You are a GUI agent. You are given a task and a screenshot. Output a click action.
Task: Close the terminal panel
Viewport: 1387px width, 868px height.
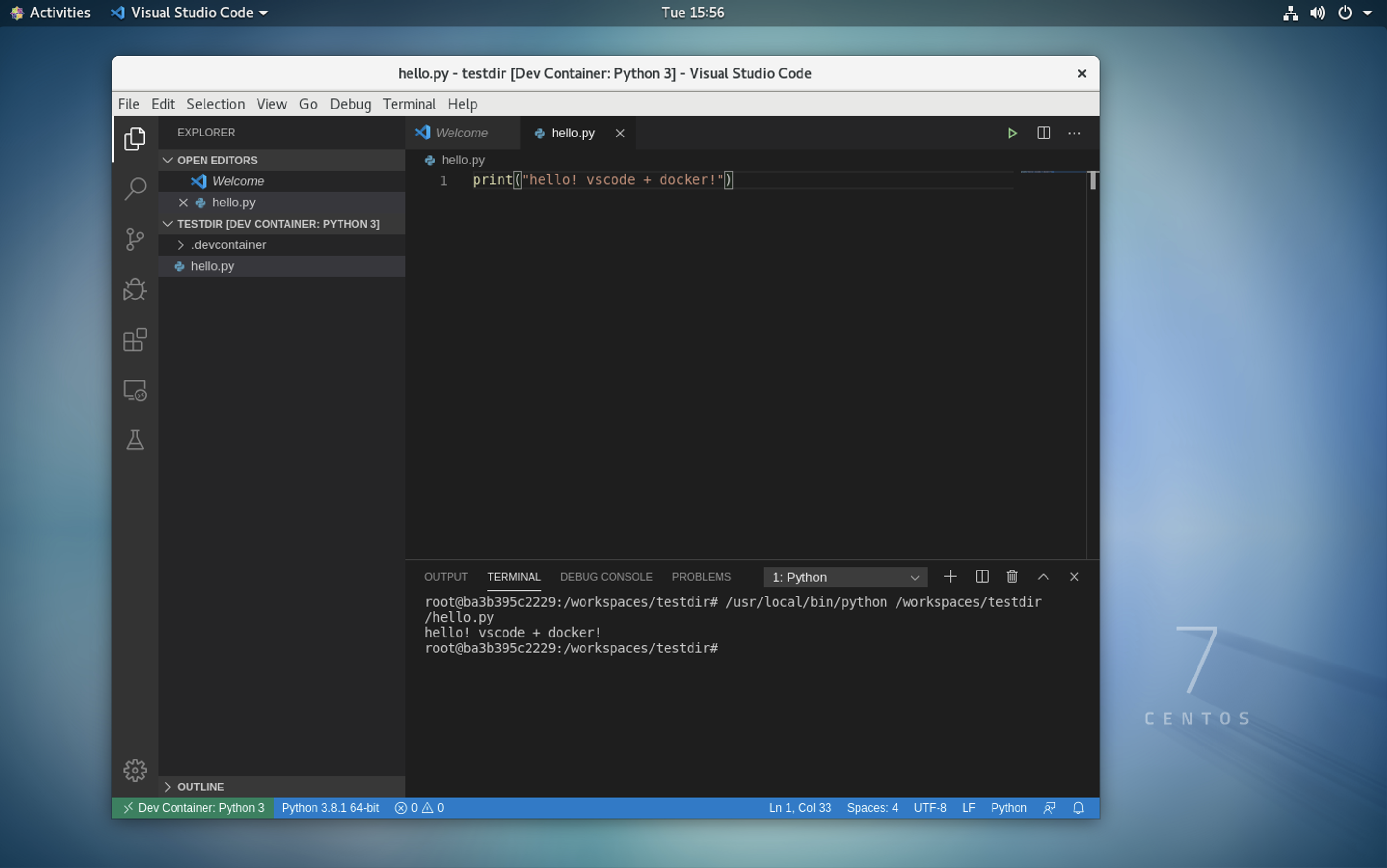click(x=1074, y=576)
